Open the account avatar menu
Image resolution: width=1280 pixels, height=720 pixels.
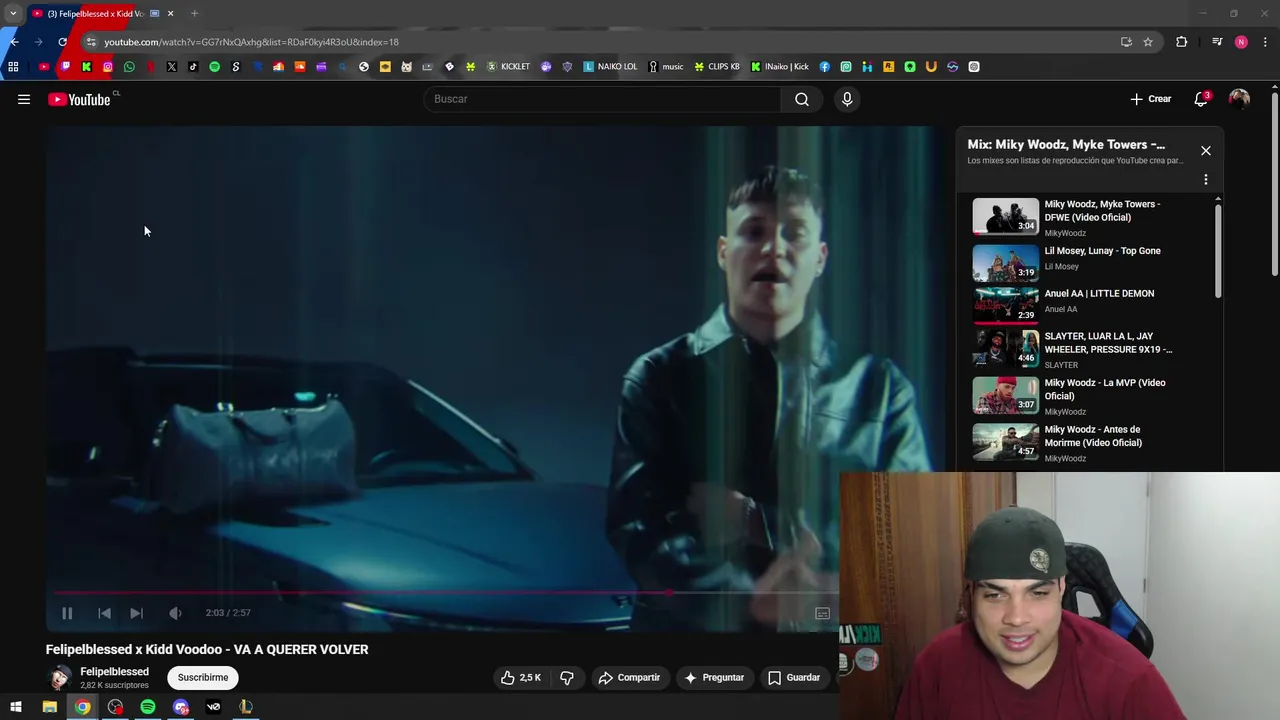(x=1239, y=99)
